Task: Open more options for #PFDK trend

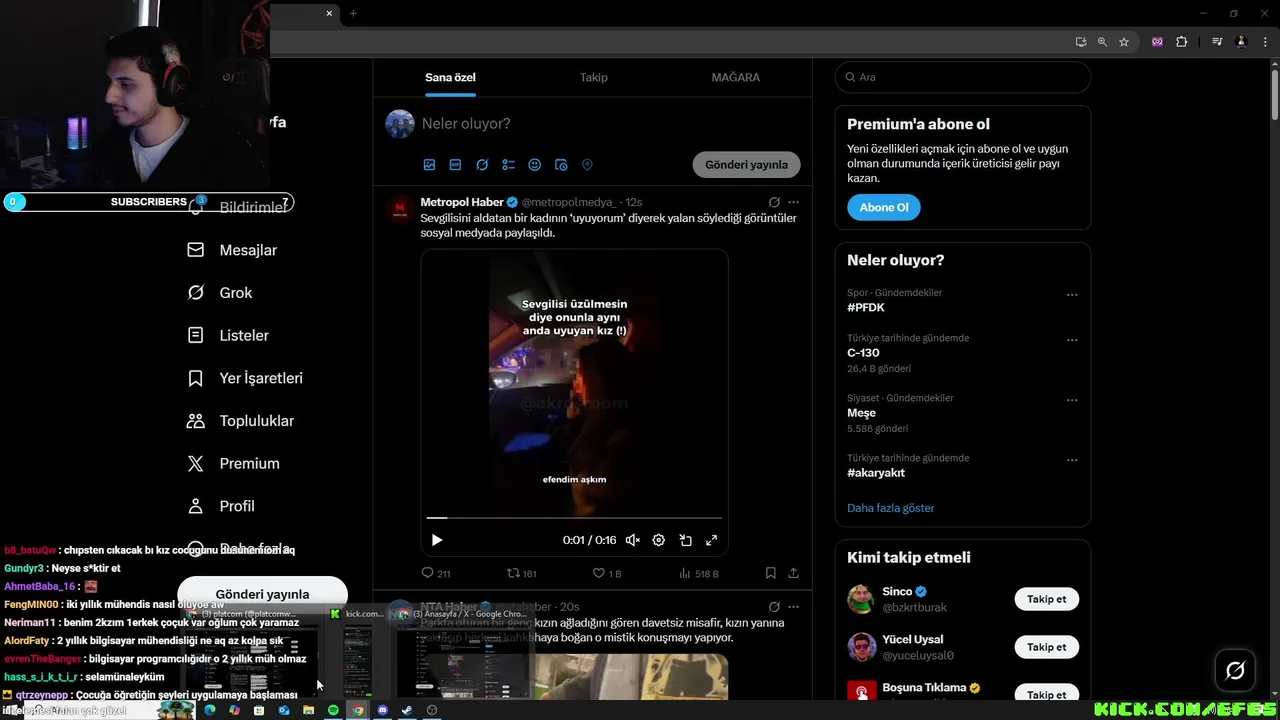Action: 1072,295
